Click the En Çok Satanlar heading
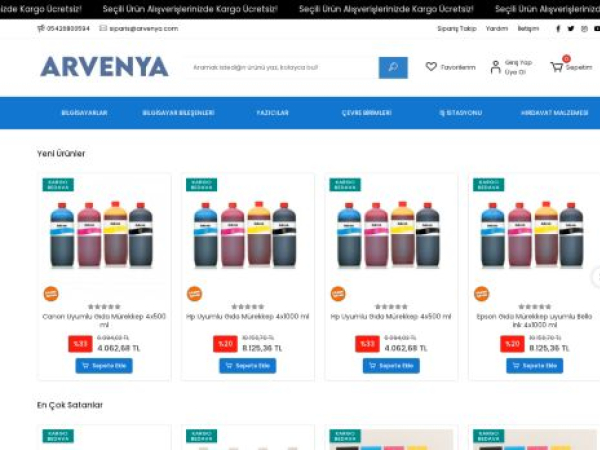The width and height of the screenshot is (600, 450). 70,405
